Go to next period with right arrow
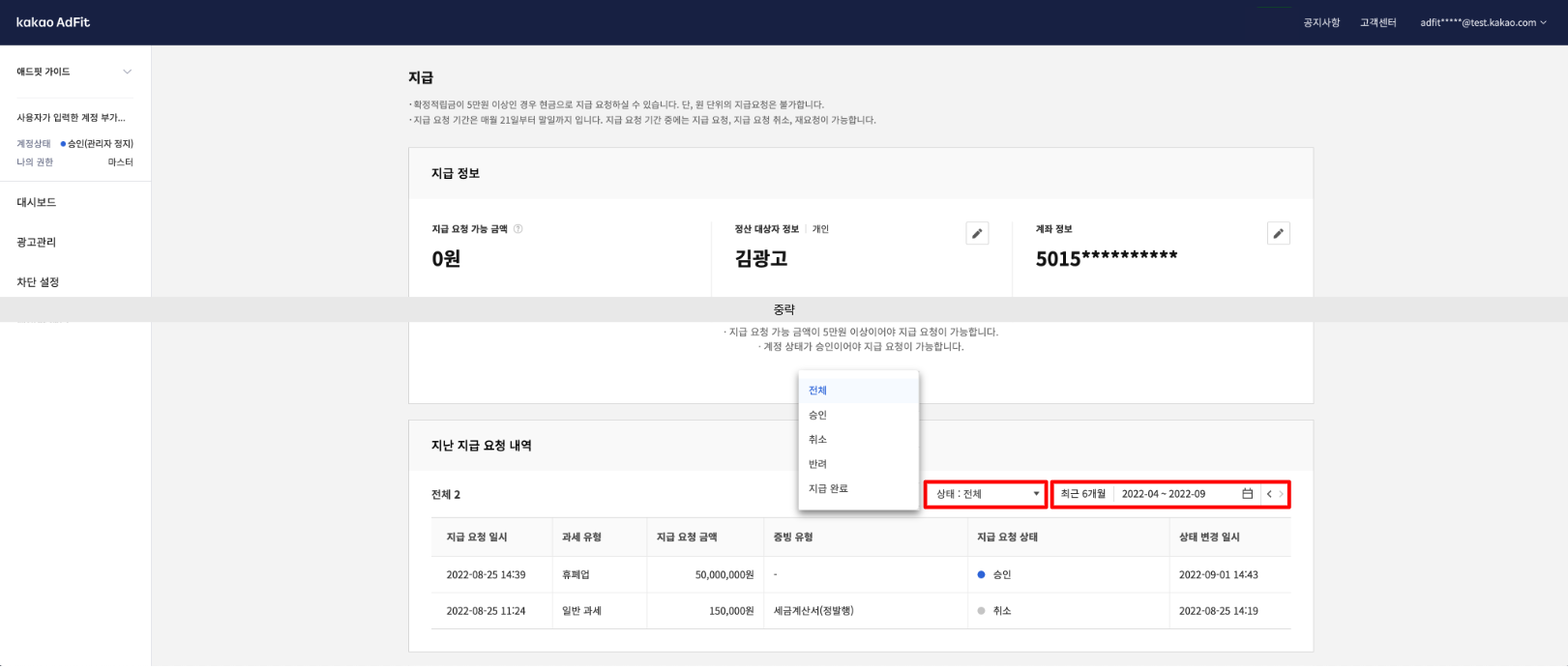Image resolution: width=1568 pixels, height=669 pixels. point(1282,494)
